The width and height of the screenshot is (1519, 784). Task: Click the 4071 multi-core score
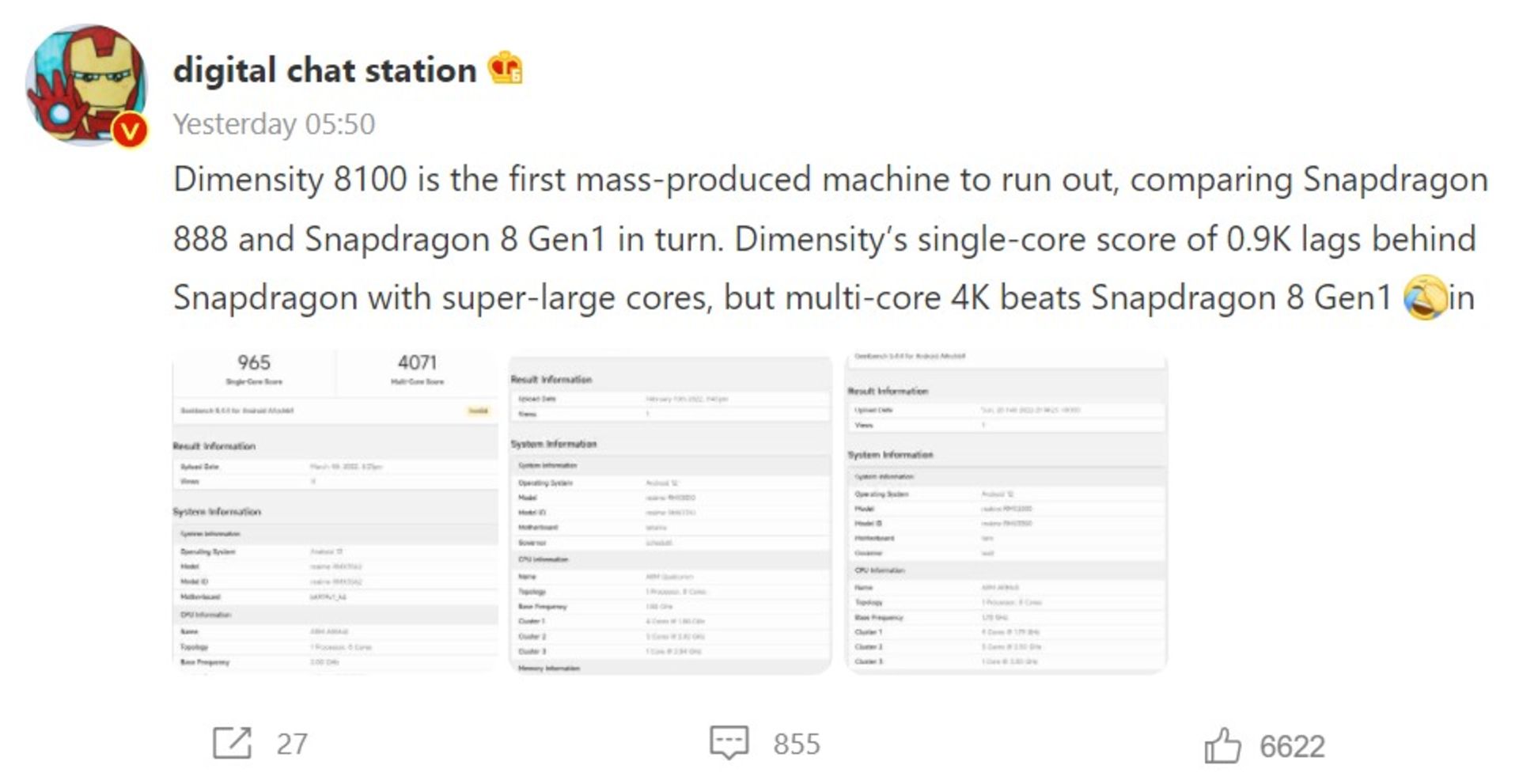pyautogui.click(x=417, y=362)
